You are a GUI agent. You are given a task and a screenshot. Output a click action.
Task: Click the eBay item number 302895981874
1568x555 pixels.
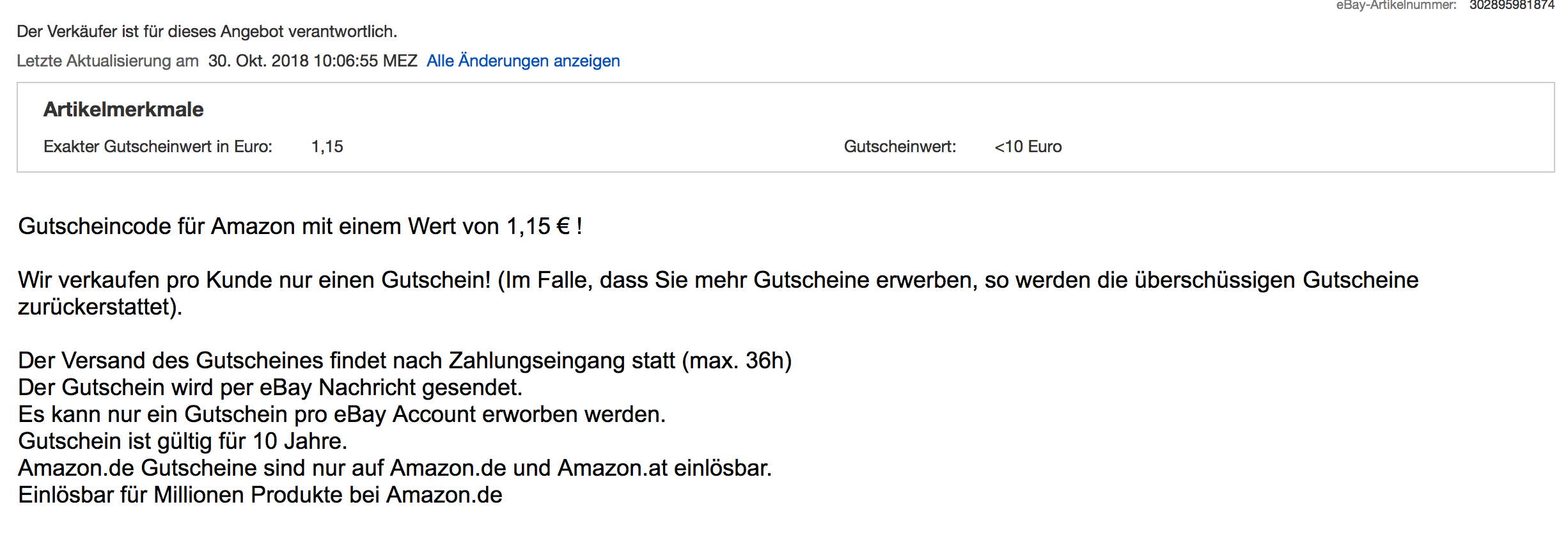point(1511,5)
